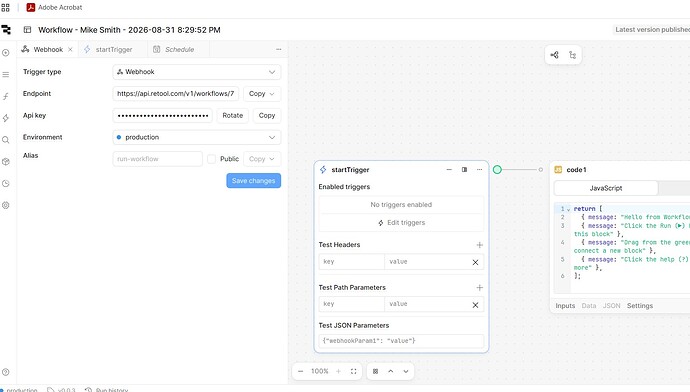The image size is (690, 392).
Task: Open the libraries cube sidebar icon
Action: click(6, 161)
